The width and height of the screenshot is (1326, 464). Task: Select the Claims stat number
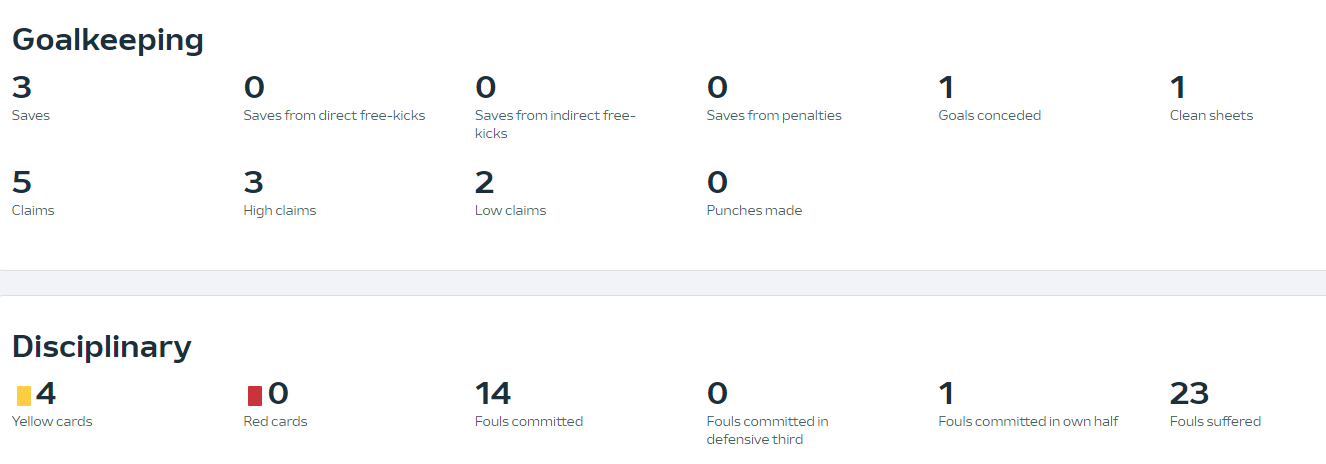22,183
